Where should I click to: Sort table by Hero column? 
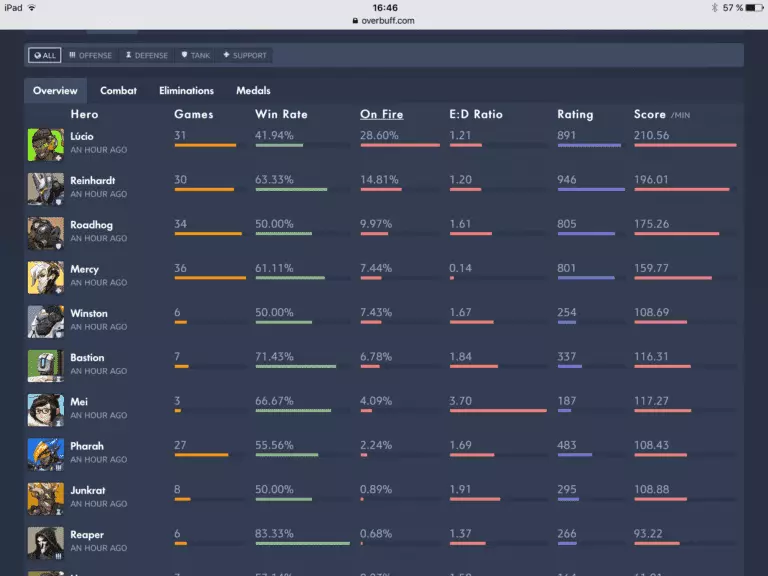(x=84, y=114)
